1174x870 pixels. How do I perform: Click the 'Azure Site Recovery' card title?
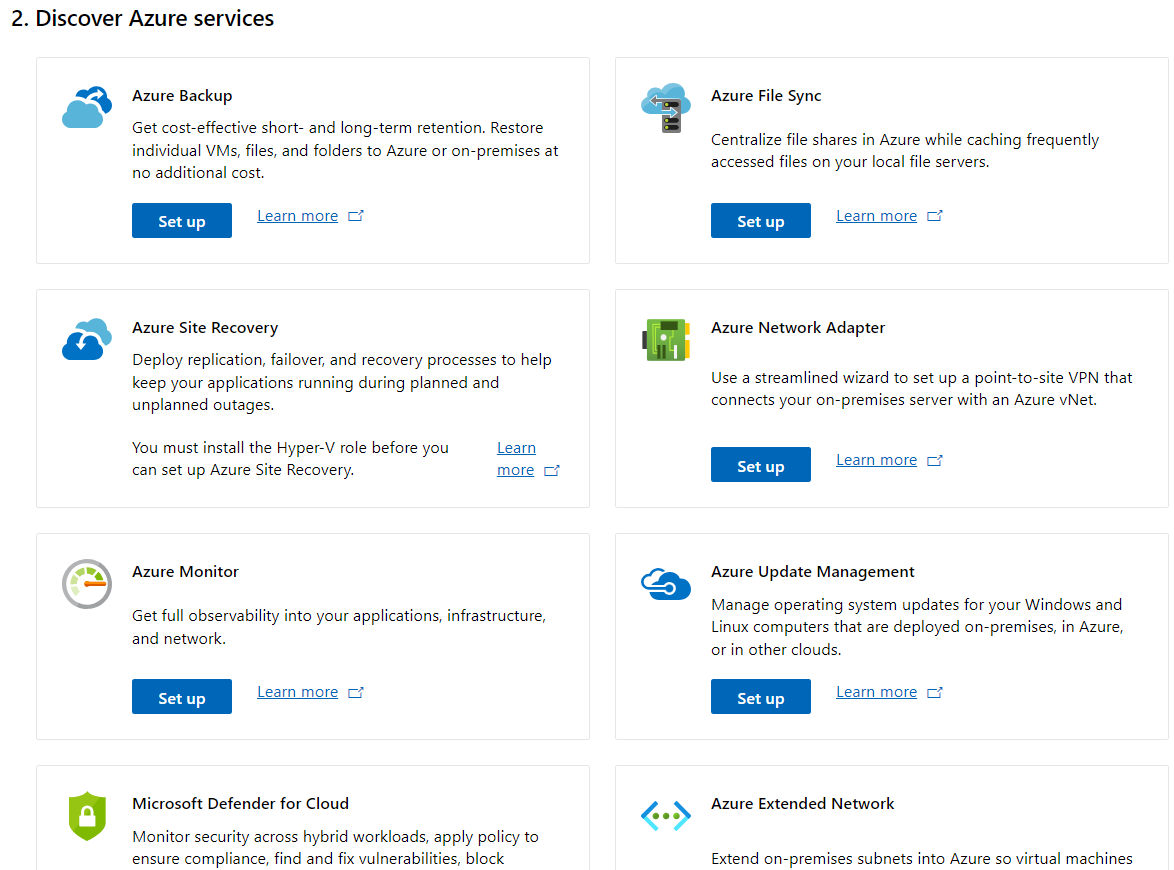click(x=205, y=328)
